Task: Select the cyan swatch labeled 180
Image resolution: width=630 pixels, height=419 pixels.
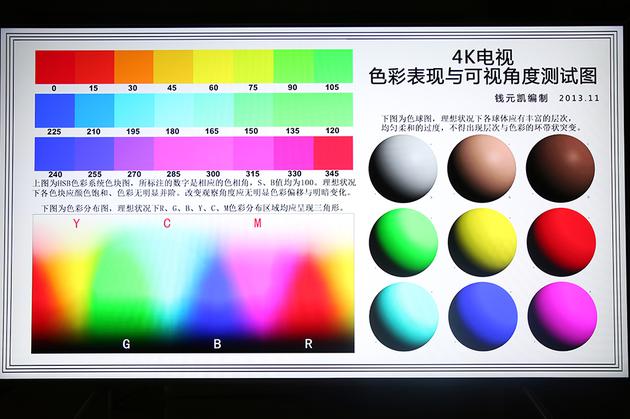Action: tap(173, 109)
